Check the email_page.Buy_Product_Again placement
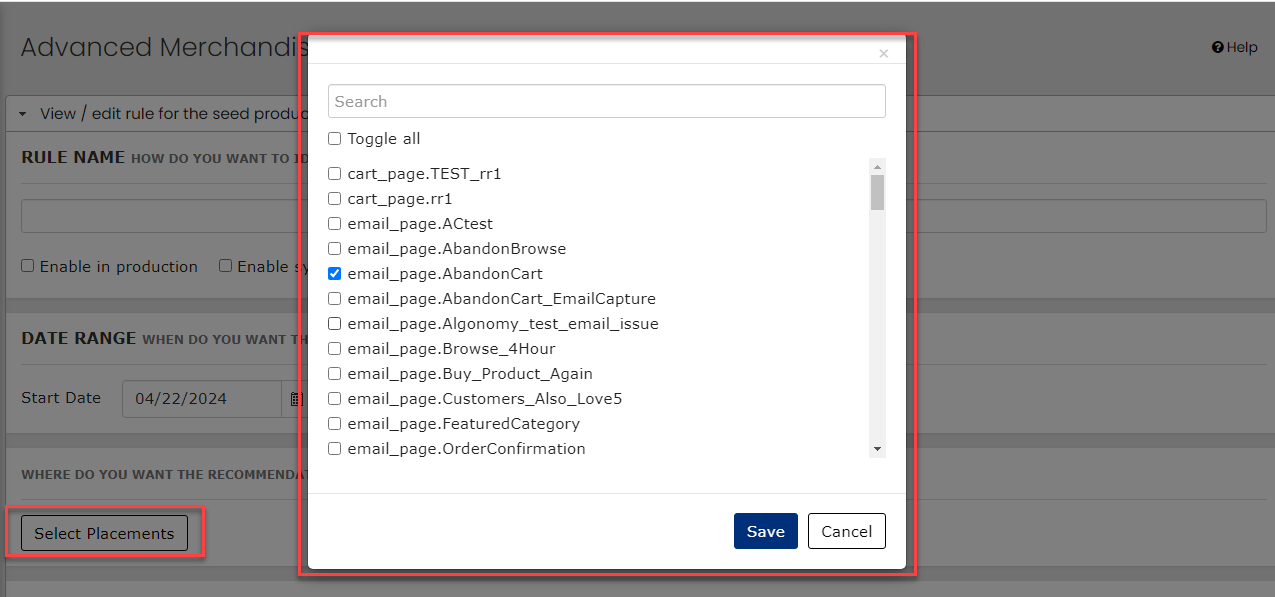The image size is (1275, 597). click(x=334, y=373)
